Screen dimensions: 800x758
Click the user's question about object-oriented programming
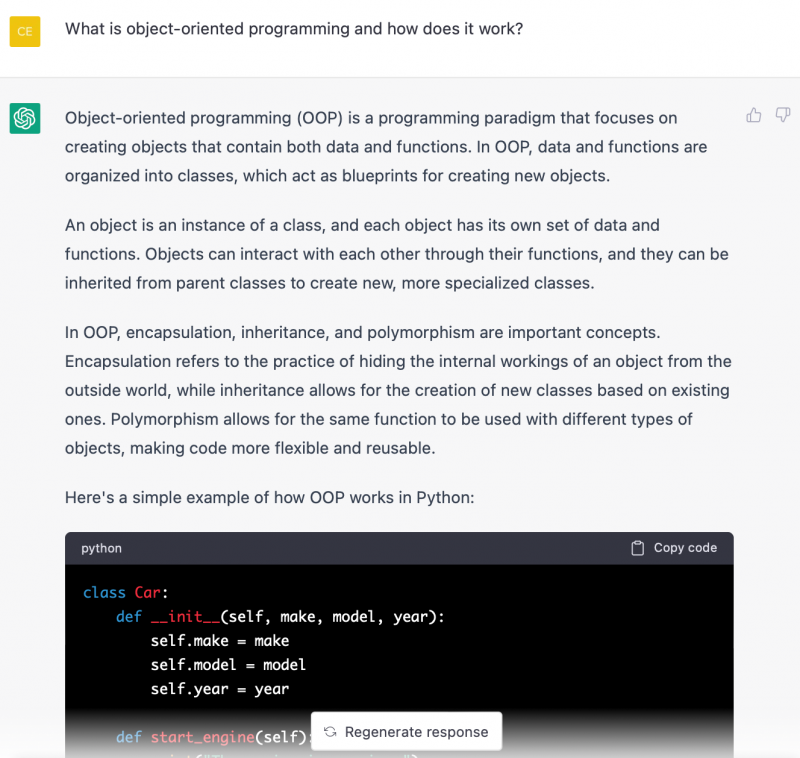point(293,29)
